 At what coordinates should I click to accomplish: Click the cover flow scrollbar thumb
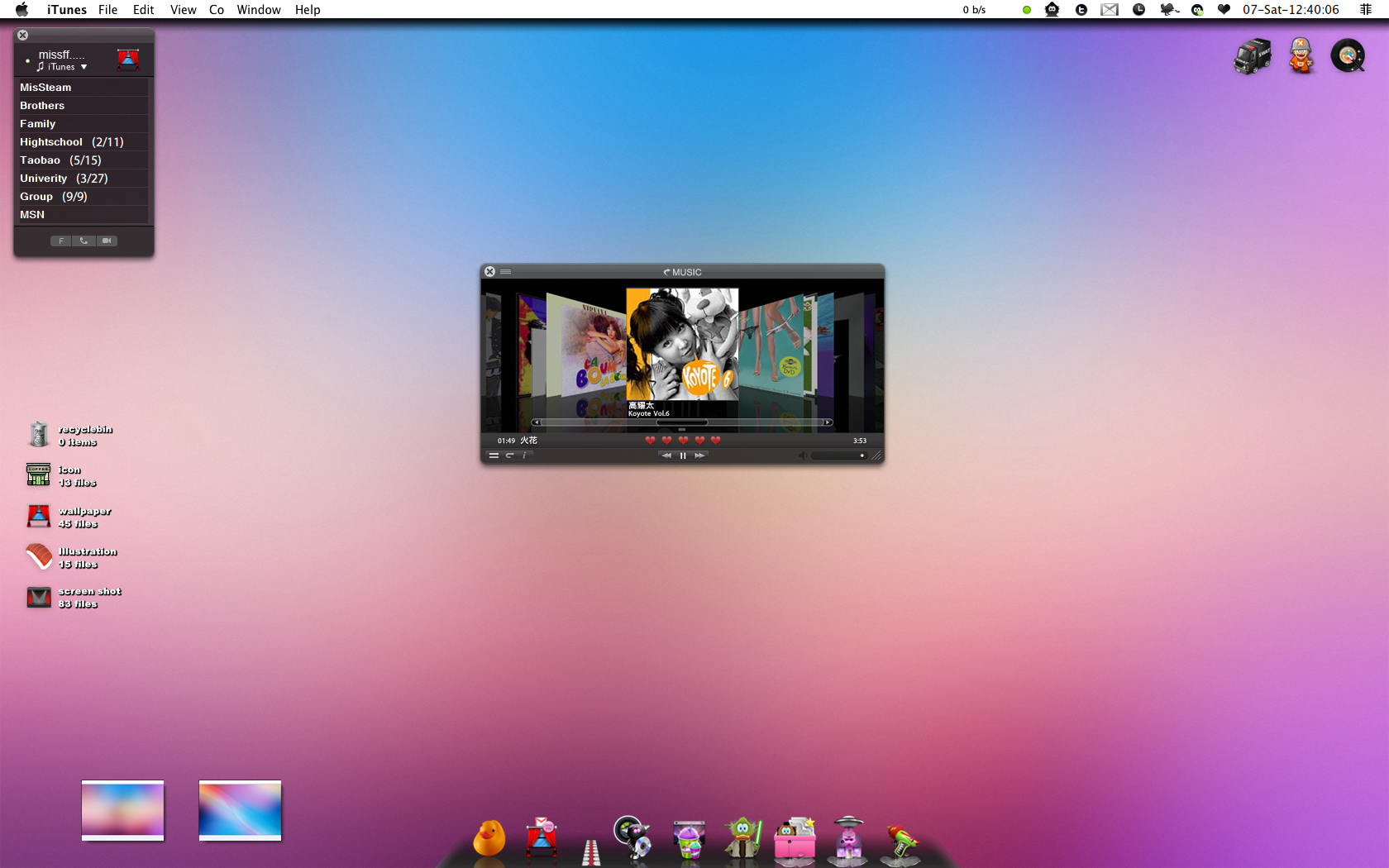point(681,422)
